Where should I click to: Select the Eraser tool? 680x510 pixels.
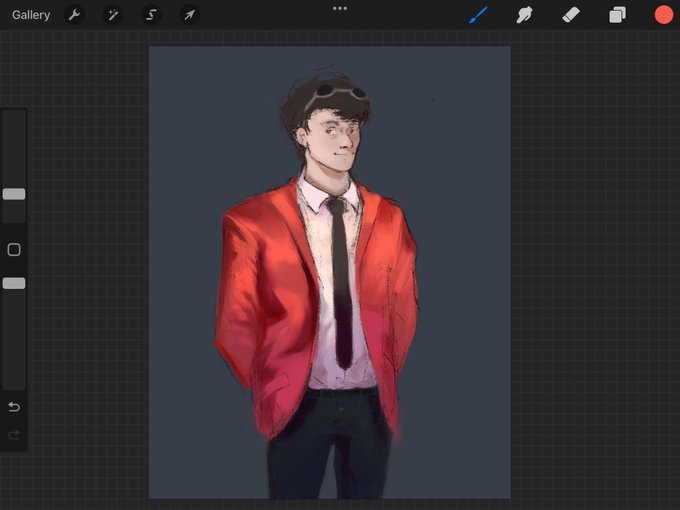point(571,15)
